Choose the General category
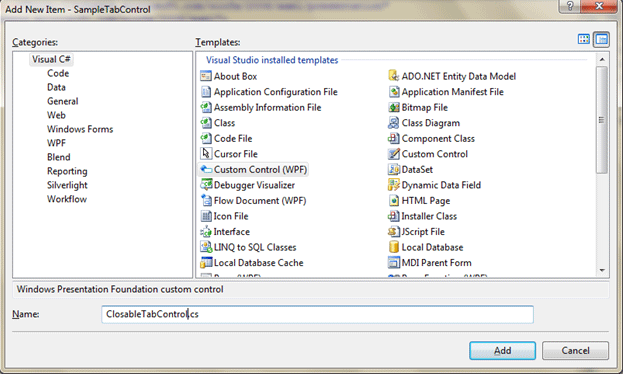The height and width of the screenshot is (378, 626). pyautogui.click(x=63, y=101)
